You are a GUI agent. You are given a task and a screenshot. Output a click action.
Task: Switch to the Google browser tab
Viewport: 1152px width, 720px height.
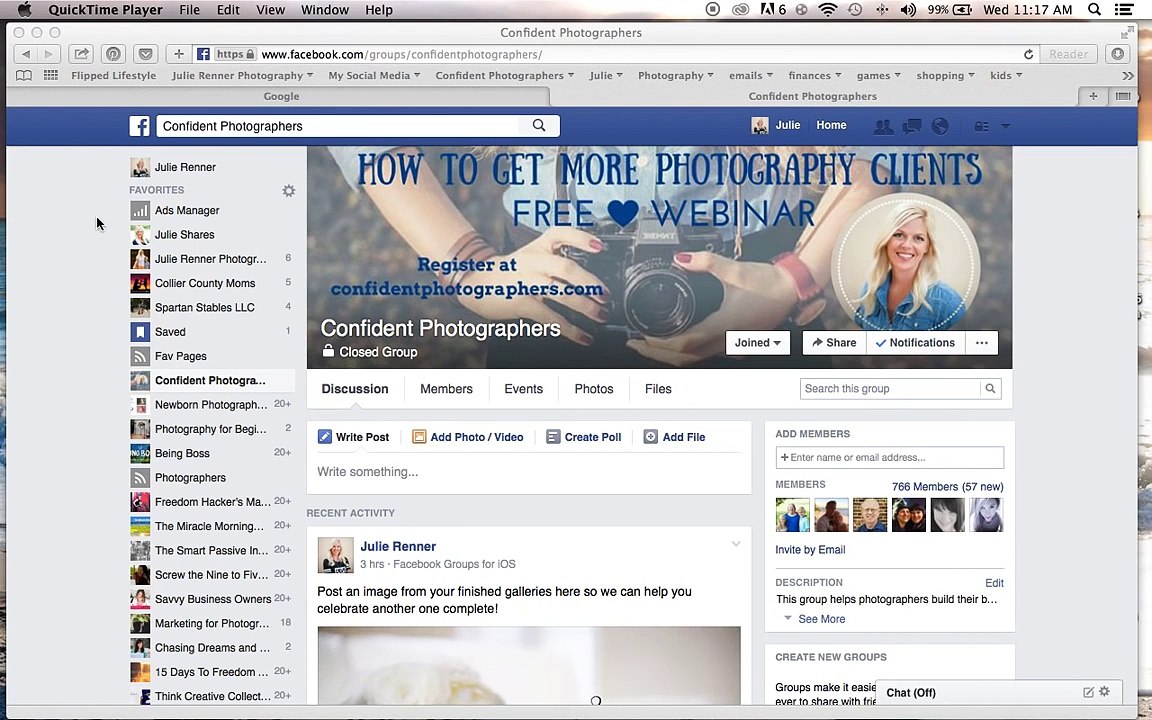[281, 96]
